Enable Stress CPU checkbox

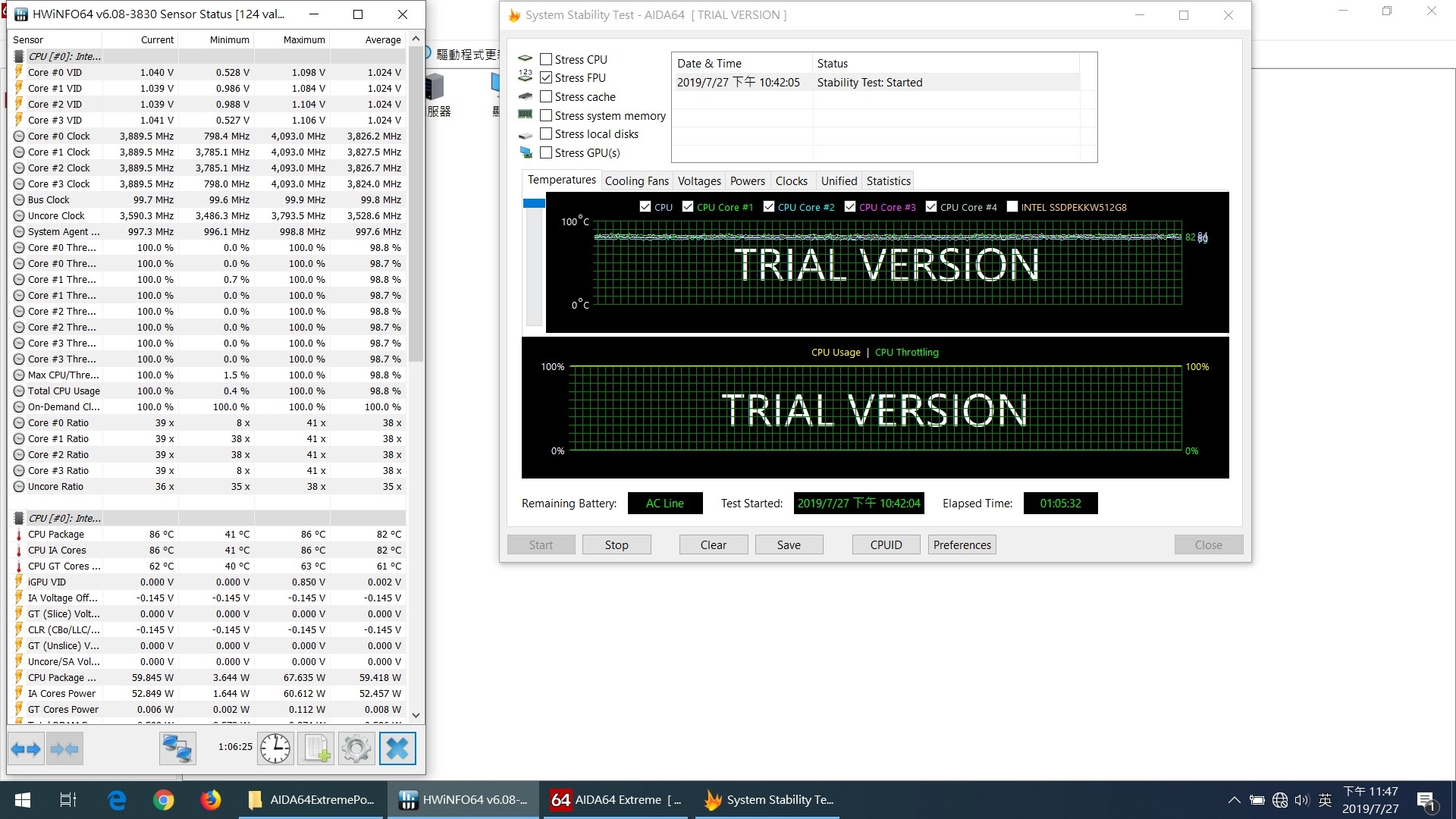pyautogui.click(x=545, y=59)
